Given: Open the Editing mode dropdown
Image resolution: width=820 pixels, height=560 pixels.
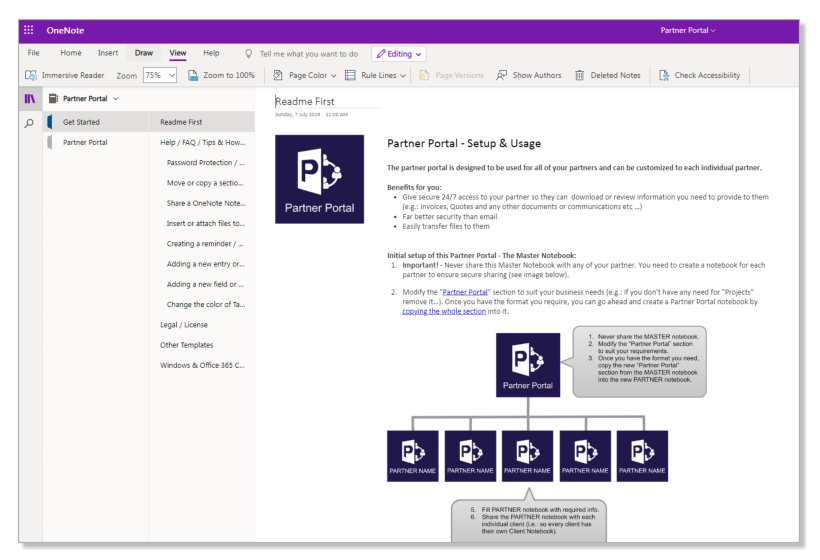Looking at the screenshot, I should pos(398,53).
